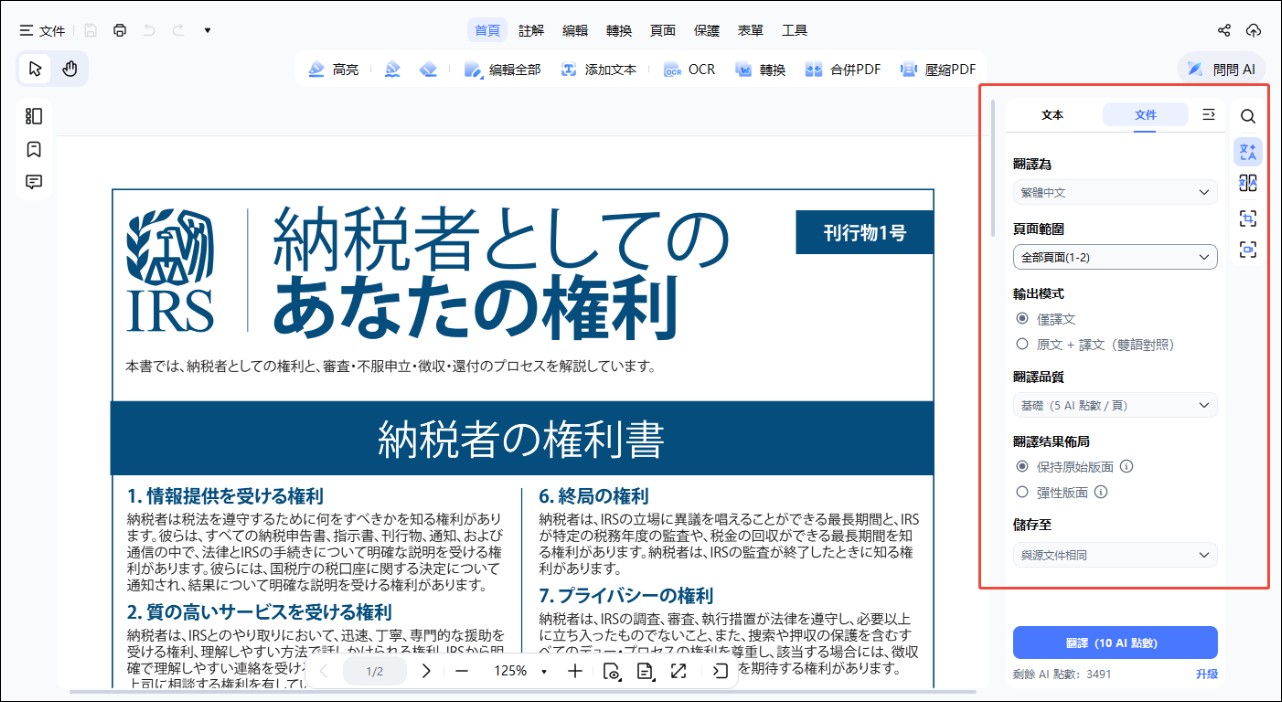1282x702 pixels.
Task: Click the 轉換 toolbar button
Action: tap(761, 70)
